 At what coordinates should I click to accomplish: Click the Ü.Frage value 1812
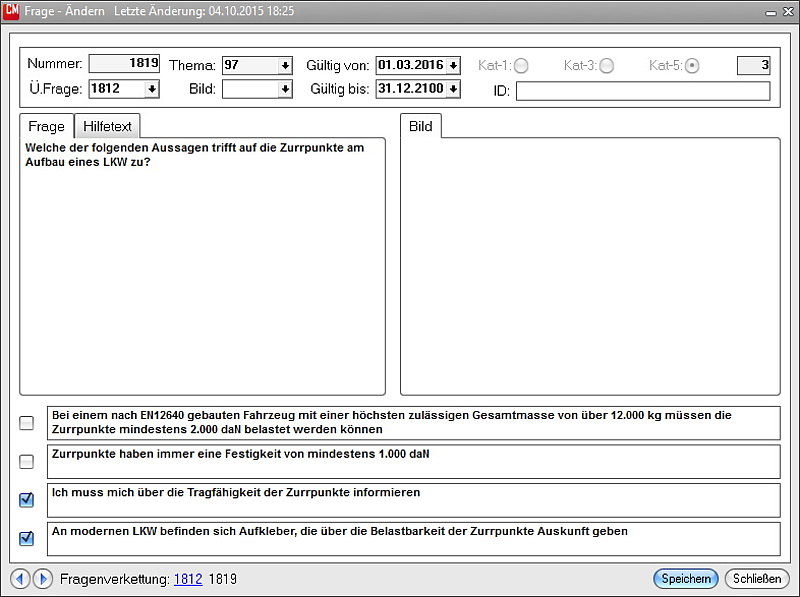(x=105, y=88)
